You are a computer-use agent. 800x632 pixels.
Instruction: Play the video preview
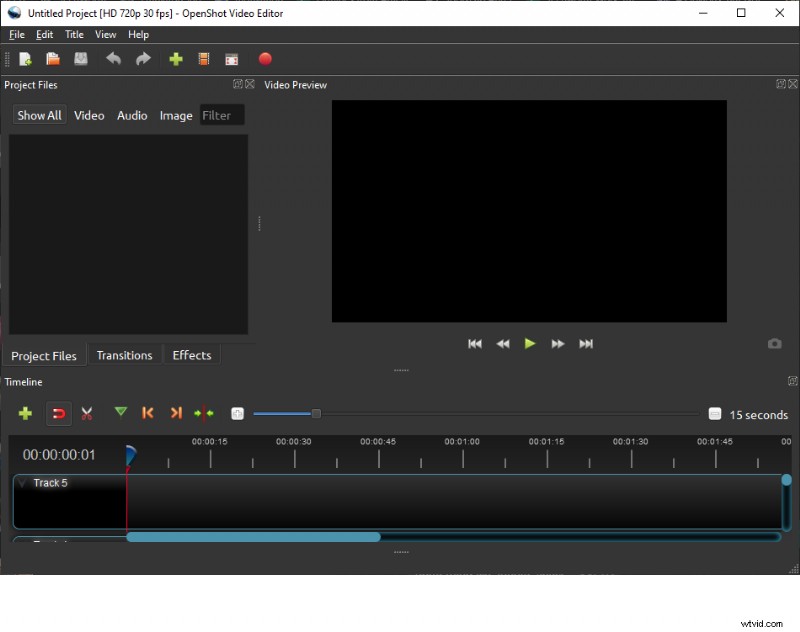coord(529,343)
